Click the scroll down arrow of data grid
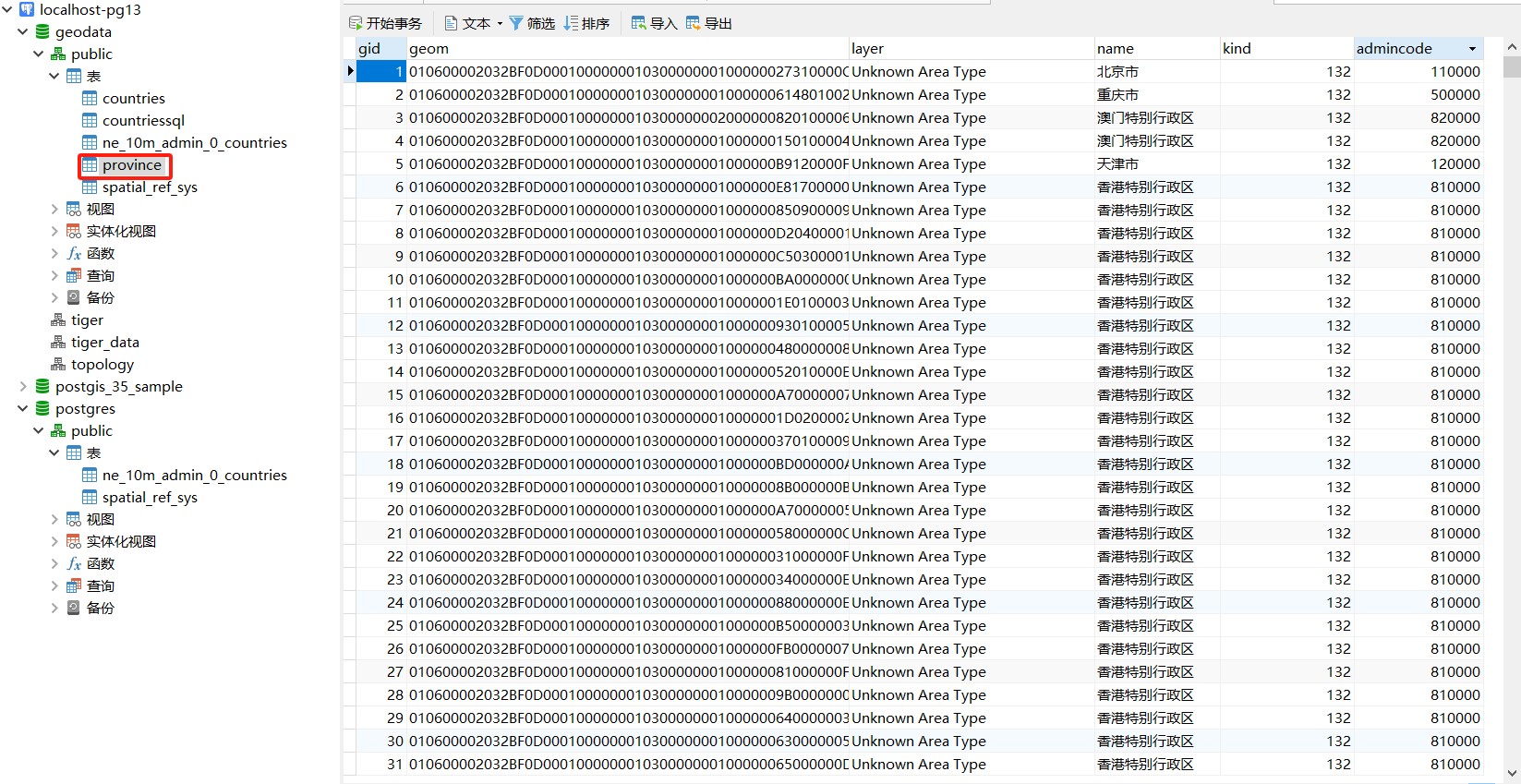Viewport: 1521px width, 784px height. click(1512, 773)
